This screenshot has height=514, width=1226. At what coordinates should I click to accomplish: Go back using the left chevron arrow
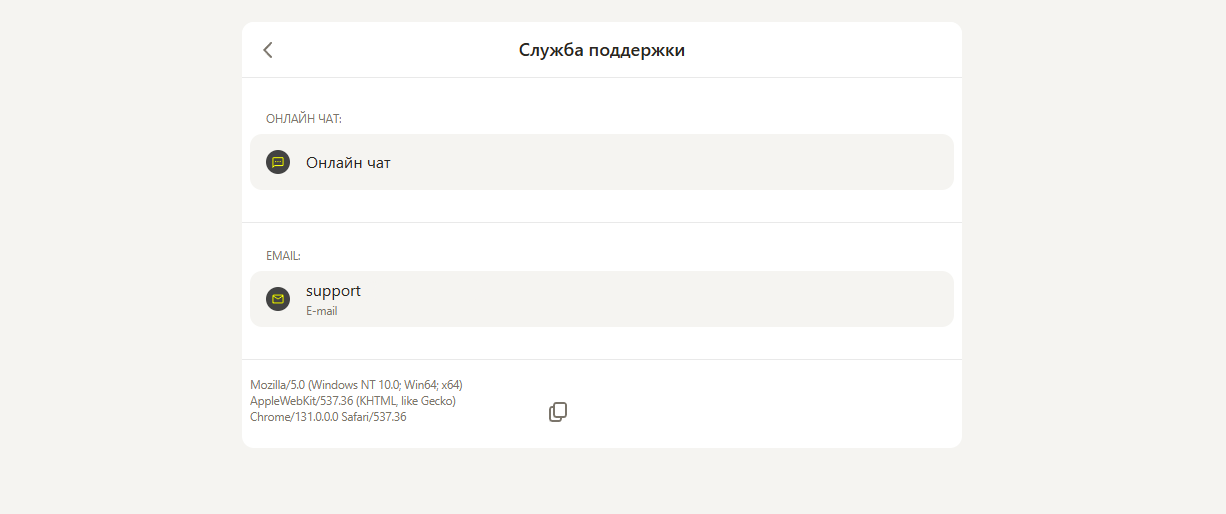pos(268,50)
